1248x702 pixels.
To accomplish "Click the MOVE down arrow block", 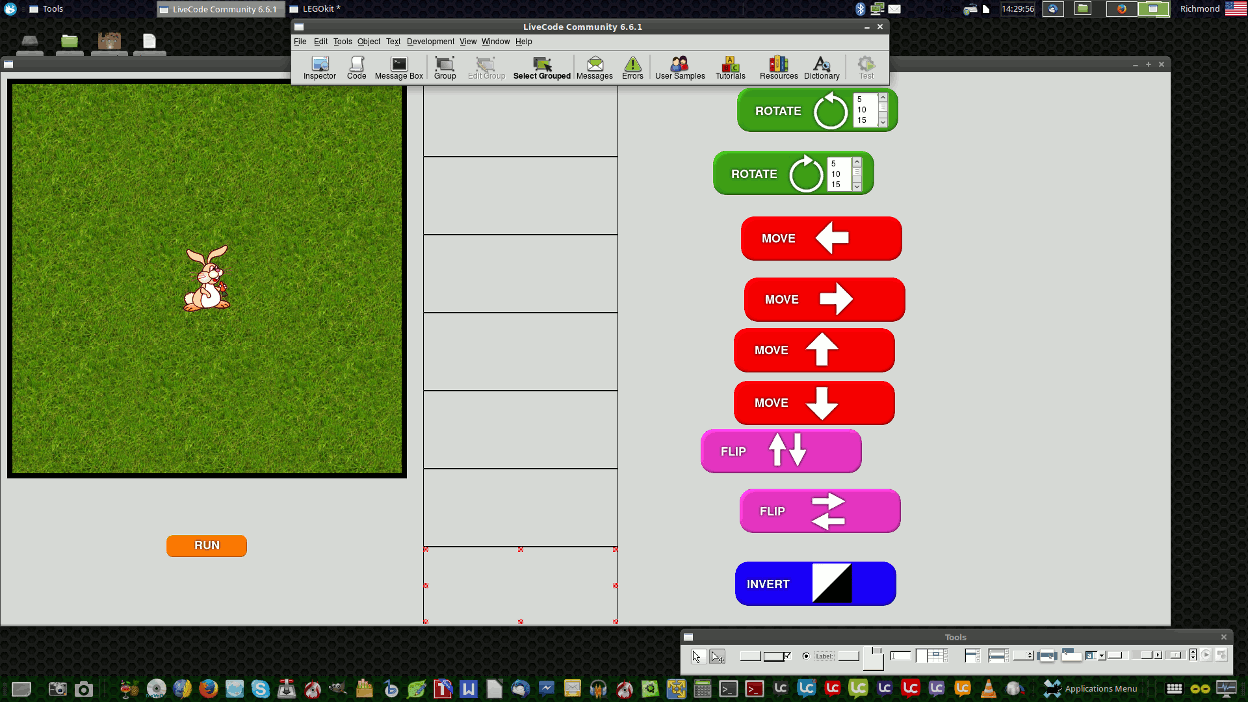I will (x=814, y=403).
